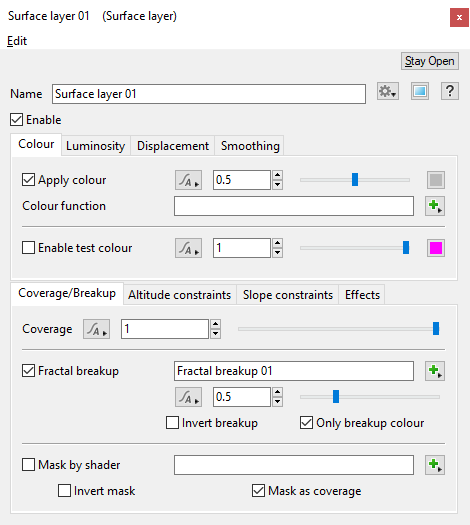This screenshot has height=525, width=470.
Task: Open animation button for Apply colour
Action: point(188,180)
